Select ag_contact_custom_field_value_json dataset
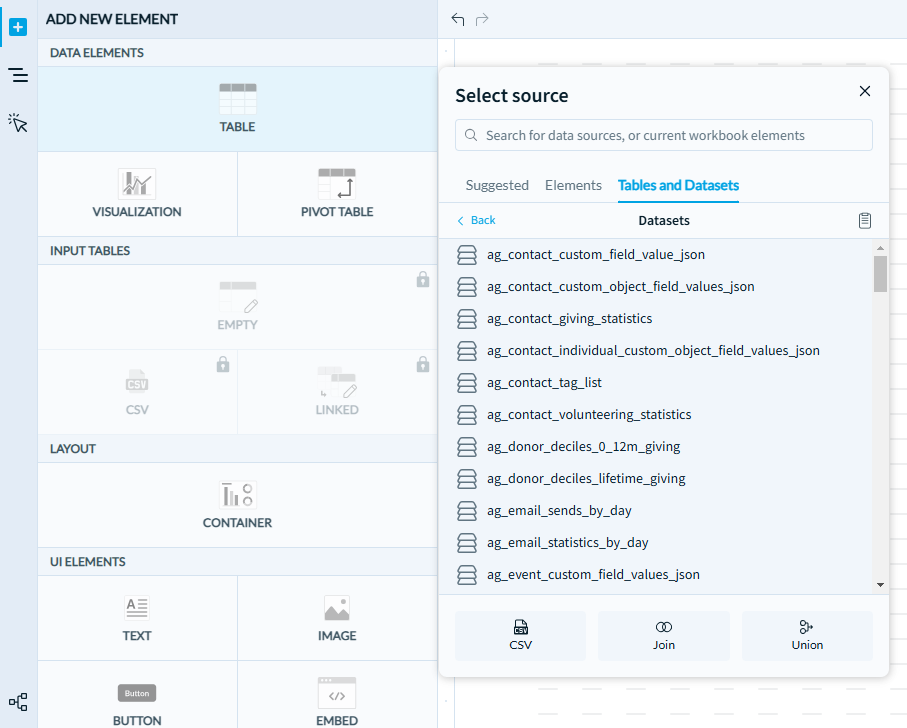Image resolution: width=907 pixels, height=728 pixels. [x=657, y=254]
